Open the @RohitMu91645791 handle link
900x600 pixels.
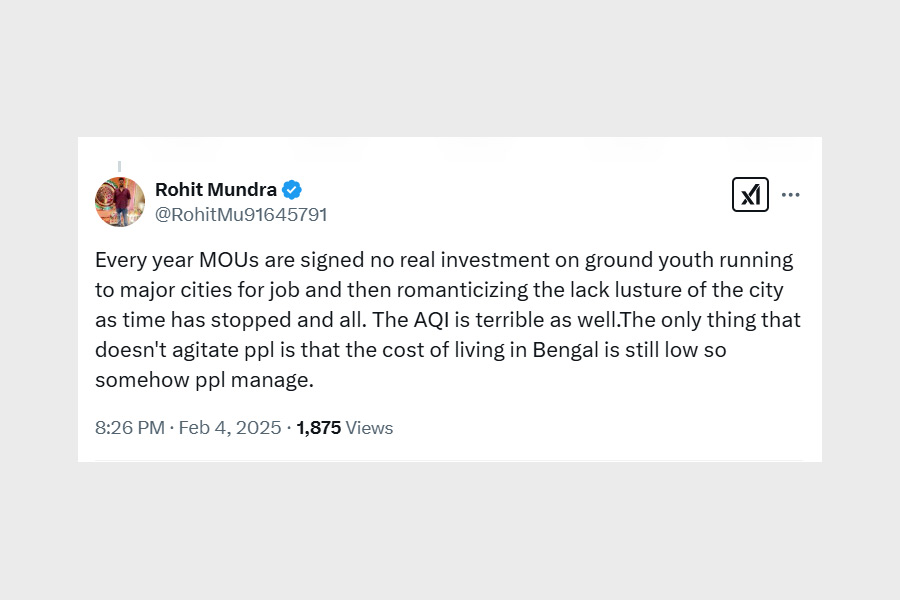tap(241, 214)
